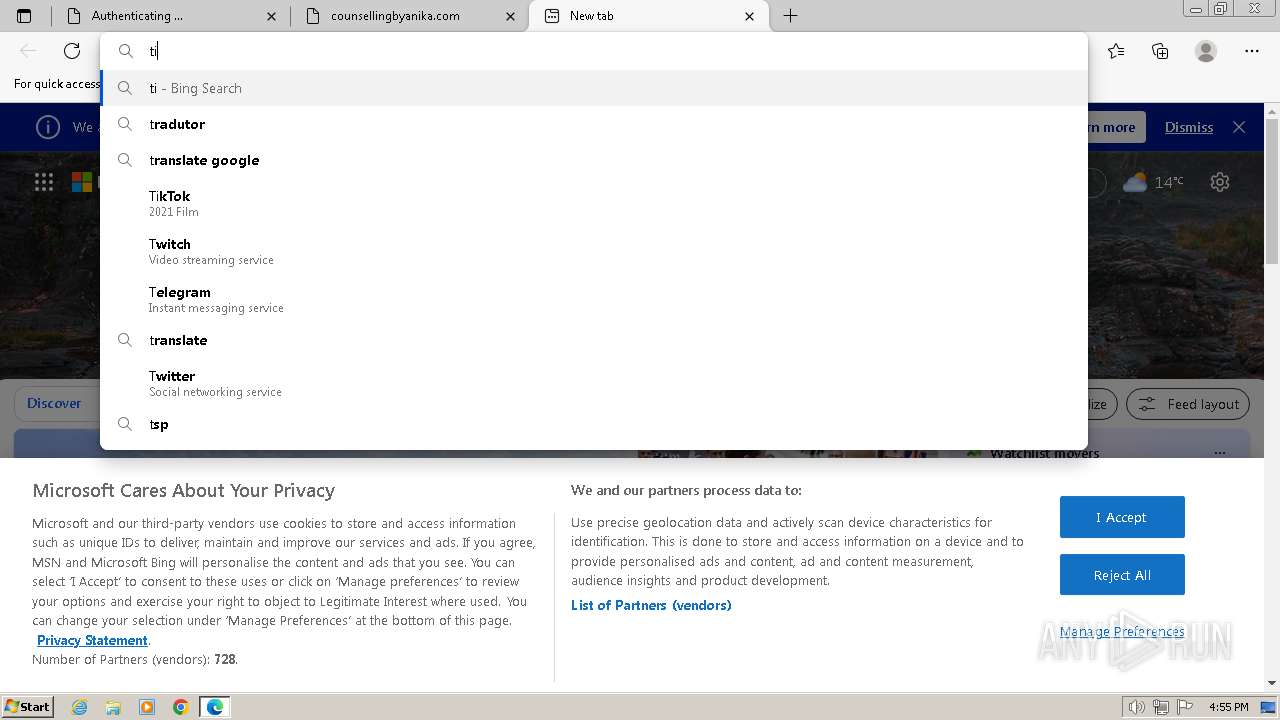Open List of Partners (vendors) link
Image resolution: width=1280 pixels, height=720 pixels.
tap(651, 605)
